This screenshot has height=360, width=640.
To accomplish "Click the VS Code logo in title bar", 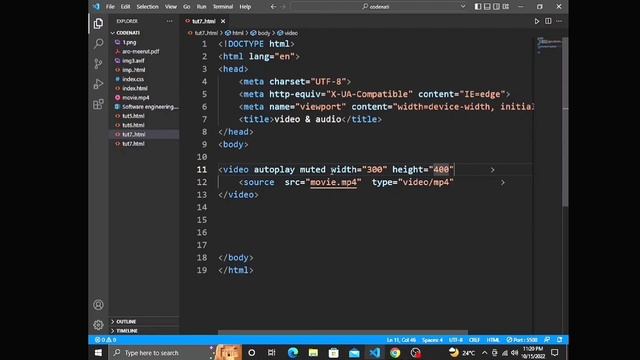I will pyautogui.click(x=96, y=7).
